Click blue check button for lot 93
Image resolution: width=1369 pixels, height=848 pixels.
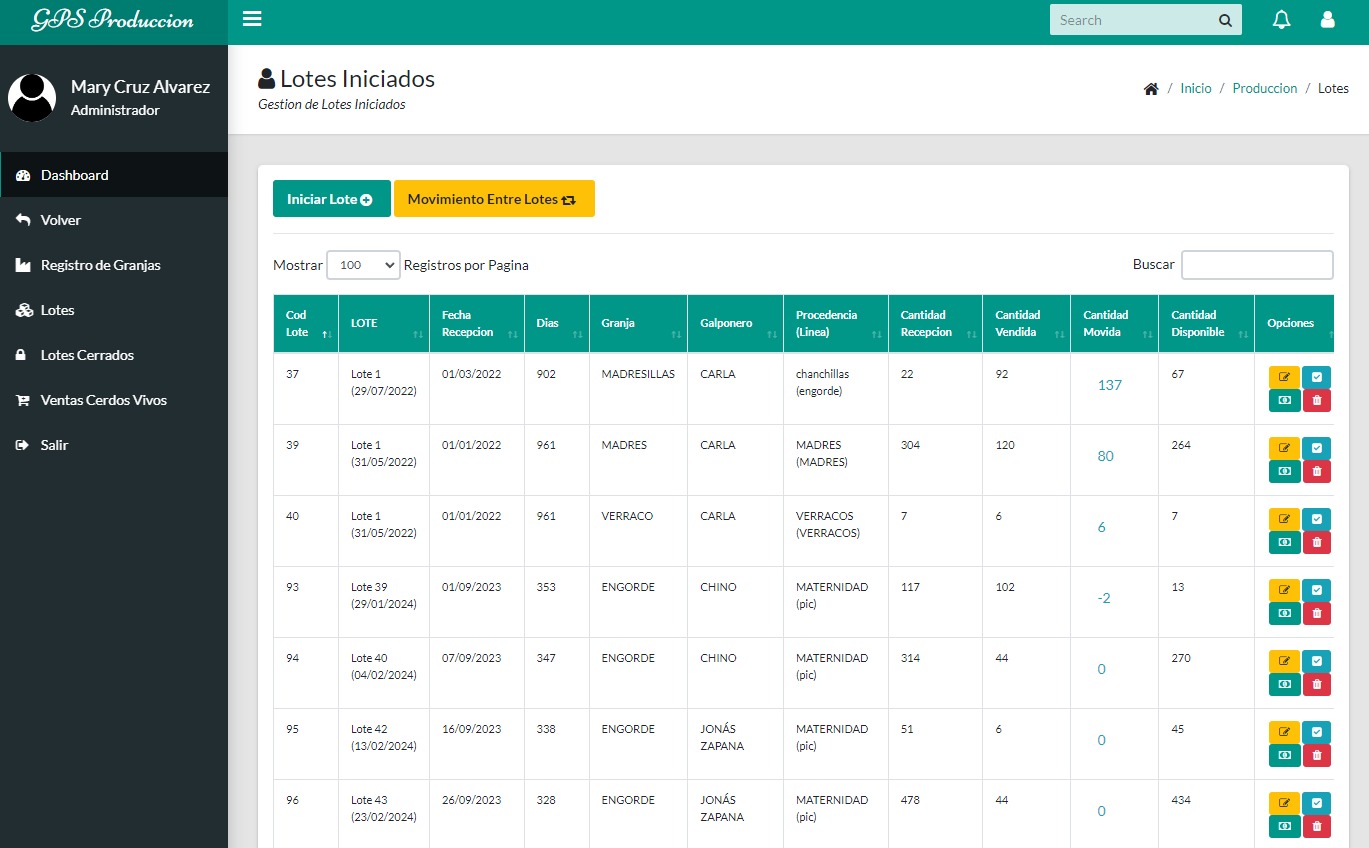click(1316, 591)
